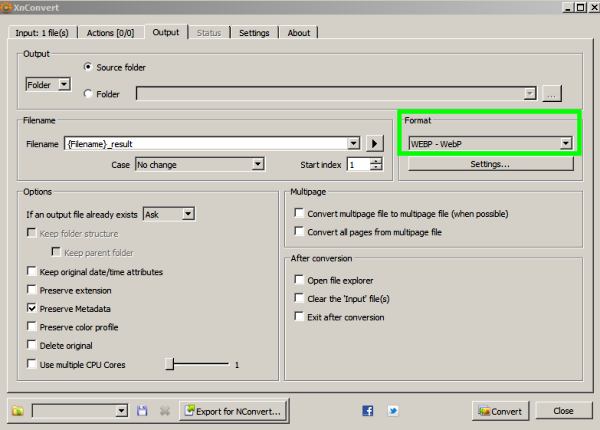This screenshot has width=600, height=430.
Task: Enable Exit after conversion
Action: click(299, 316)
